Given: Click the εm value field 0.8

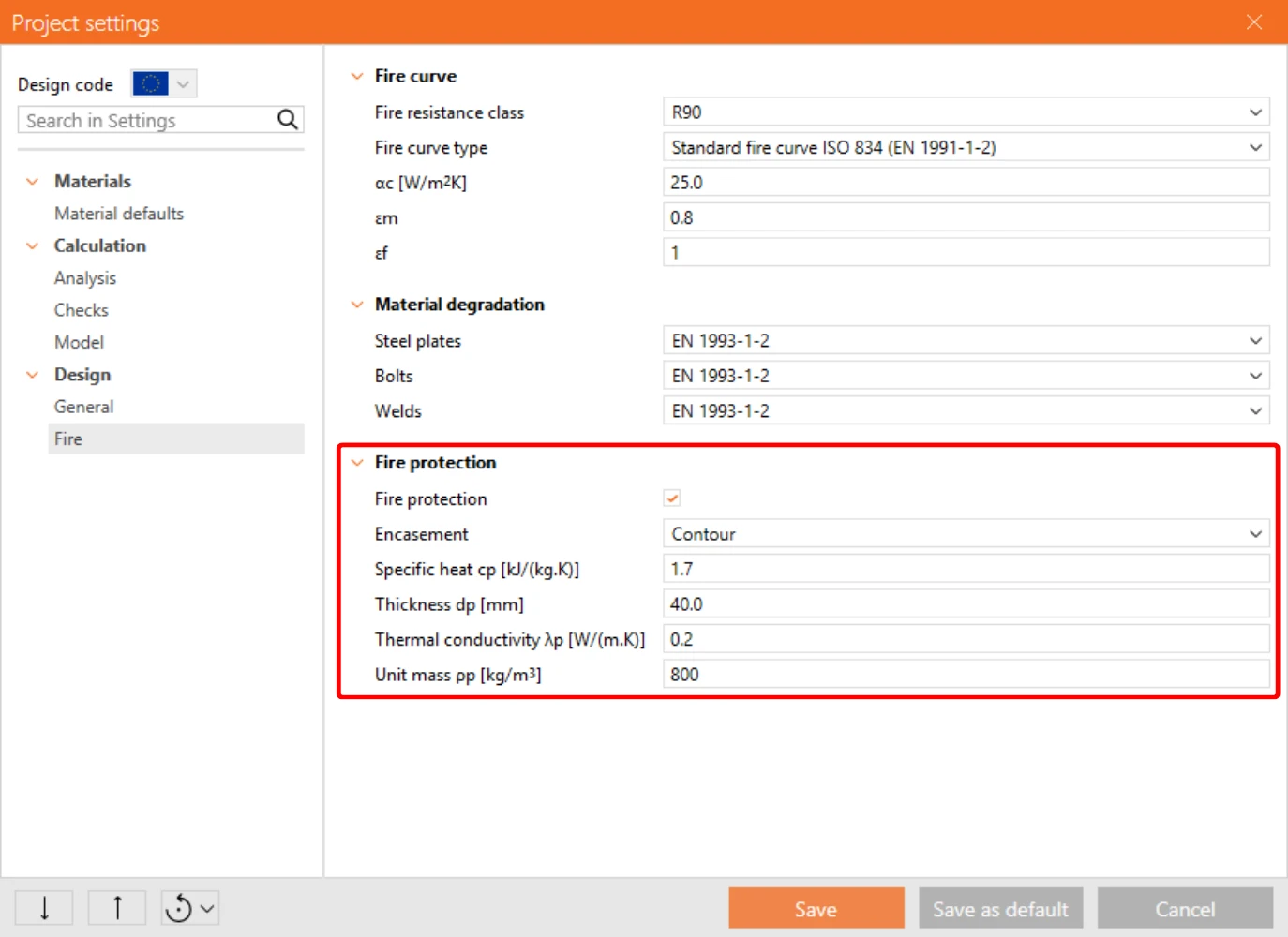Looking at the screenshot, I should (966, 217).
